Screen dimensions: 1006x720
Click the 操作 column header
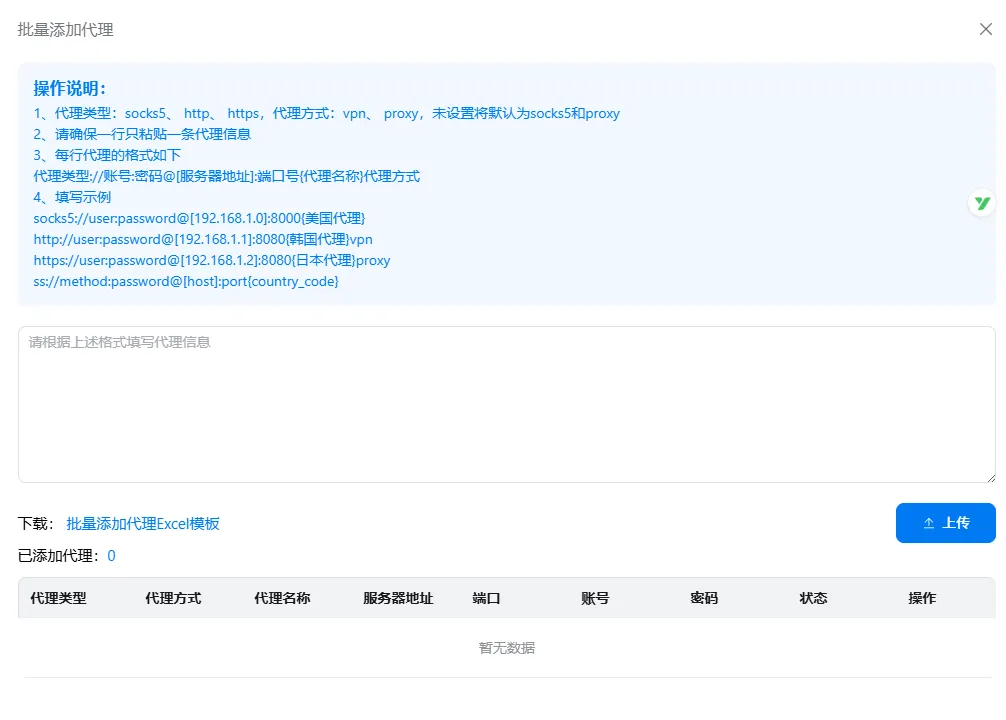[x=921, y=597]
